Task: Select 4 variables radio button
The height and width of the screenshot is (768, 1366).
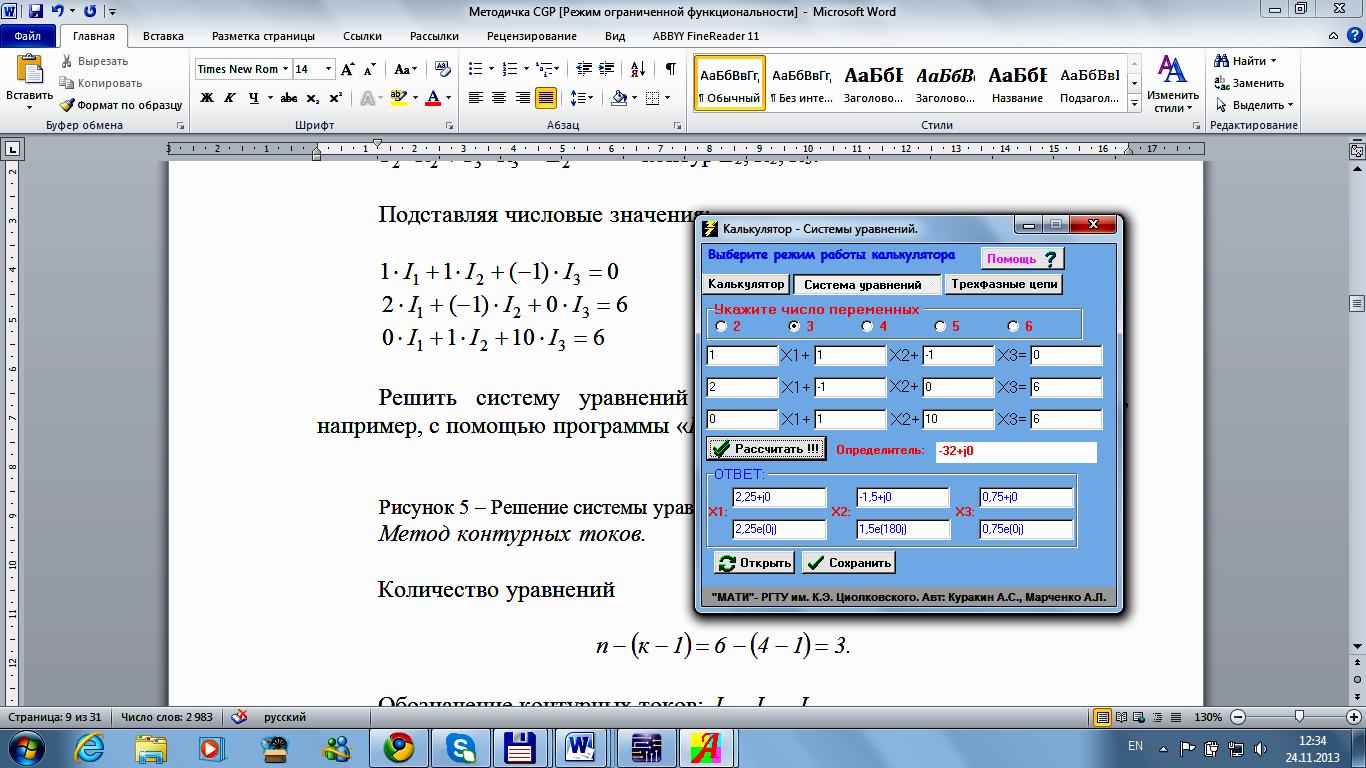Action: click(867, 326)
